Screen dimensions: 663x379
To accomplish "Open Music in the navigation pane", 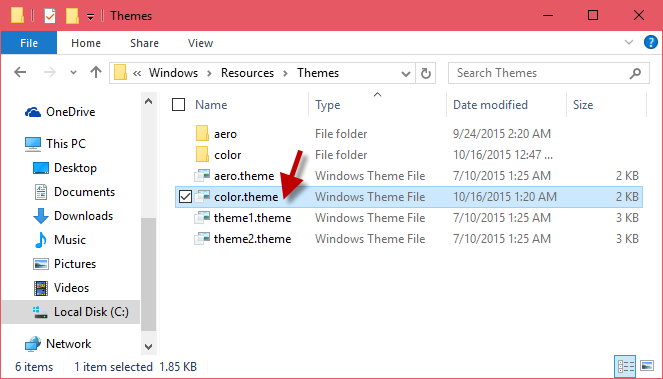I will click(x=60, y=240).
